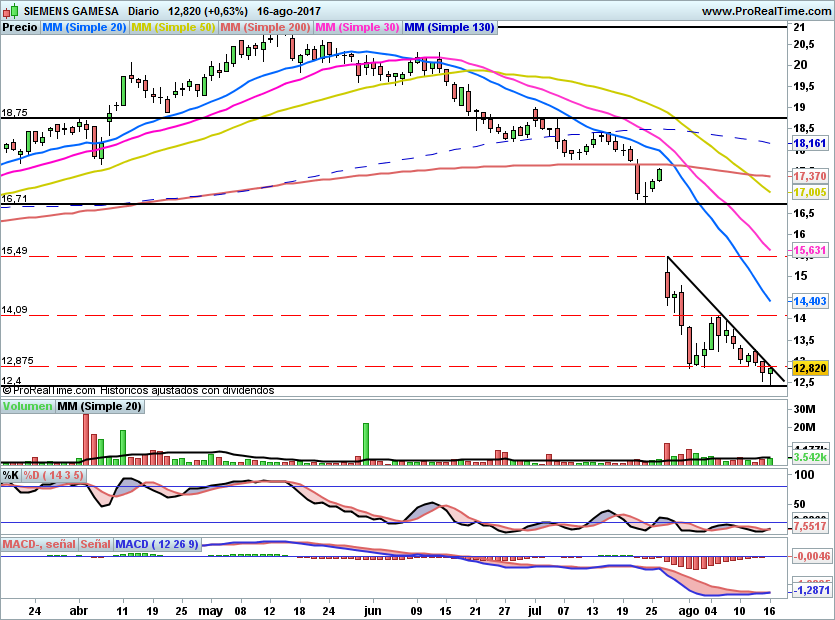Open the www.ProRealTime.com link
This screenshot has width=835, height=620.
pyautogui.click(x=767, y=10)
